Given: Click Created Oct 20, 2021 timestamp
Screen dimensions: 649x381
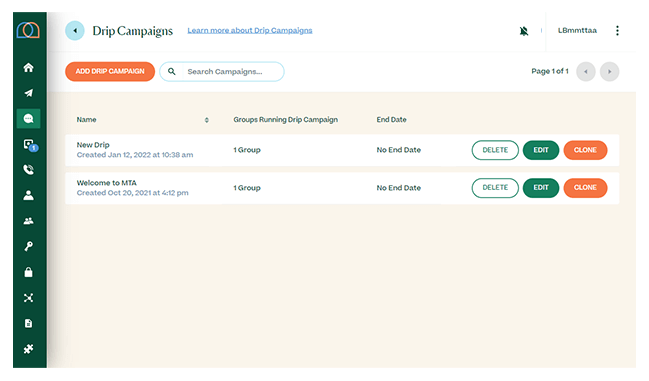Looking at the screenshot, I should [132, 193].
